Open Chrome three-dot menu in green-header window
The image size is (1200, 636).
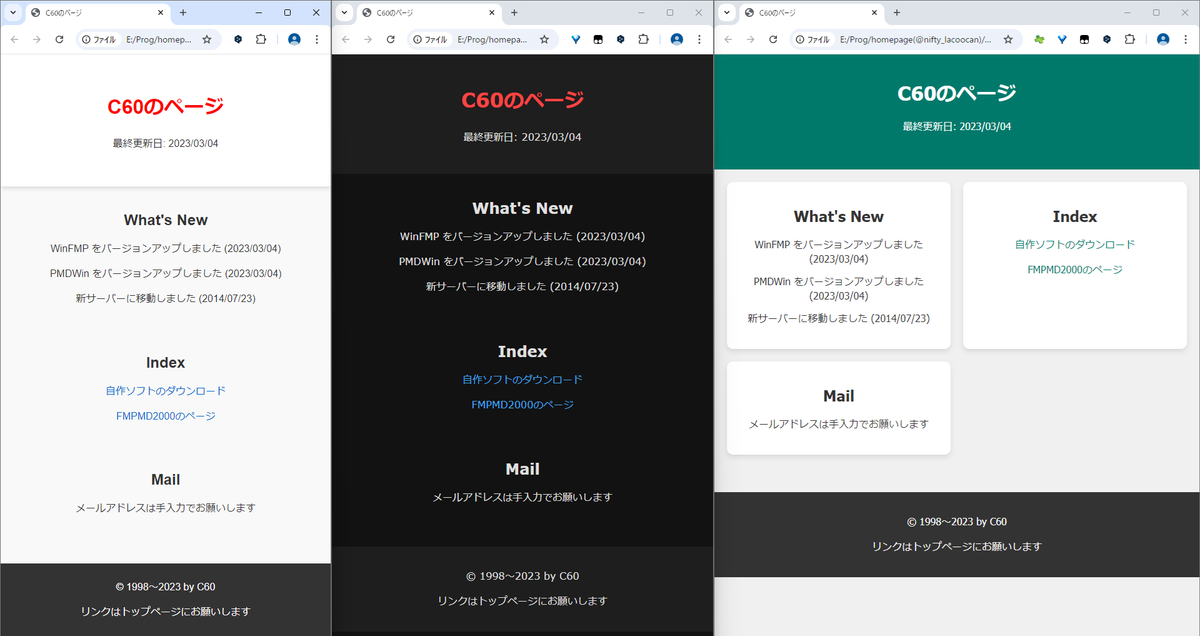(x=1186, y=39)
